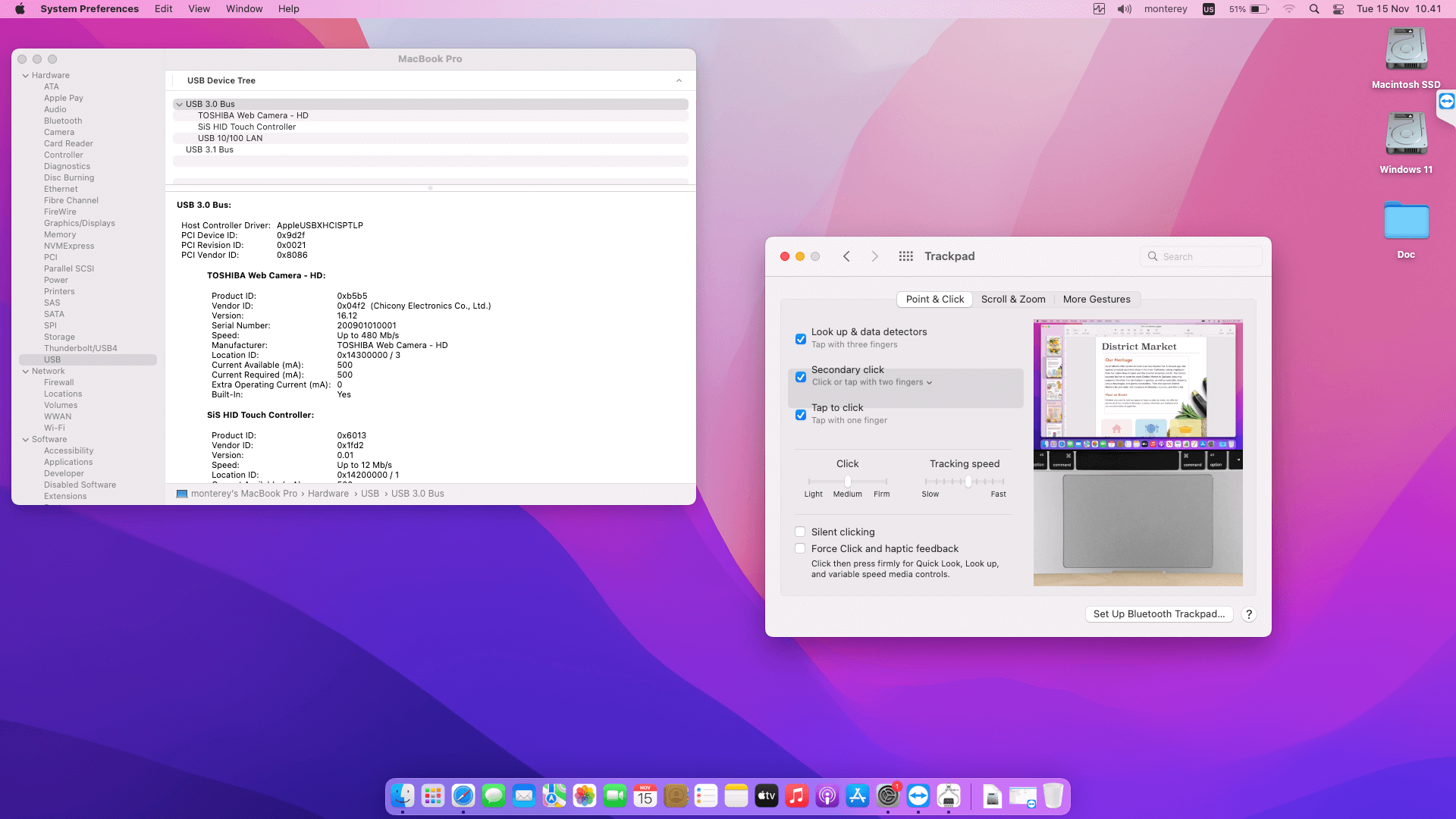Go back with the left chevron arrow
Image resolution: width=1456 pixels, height=819 pixels.
pos(846,256)
